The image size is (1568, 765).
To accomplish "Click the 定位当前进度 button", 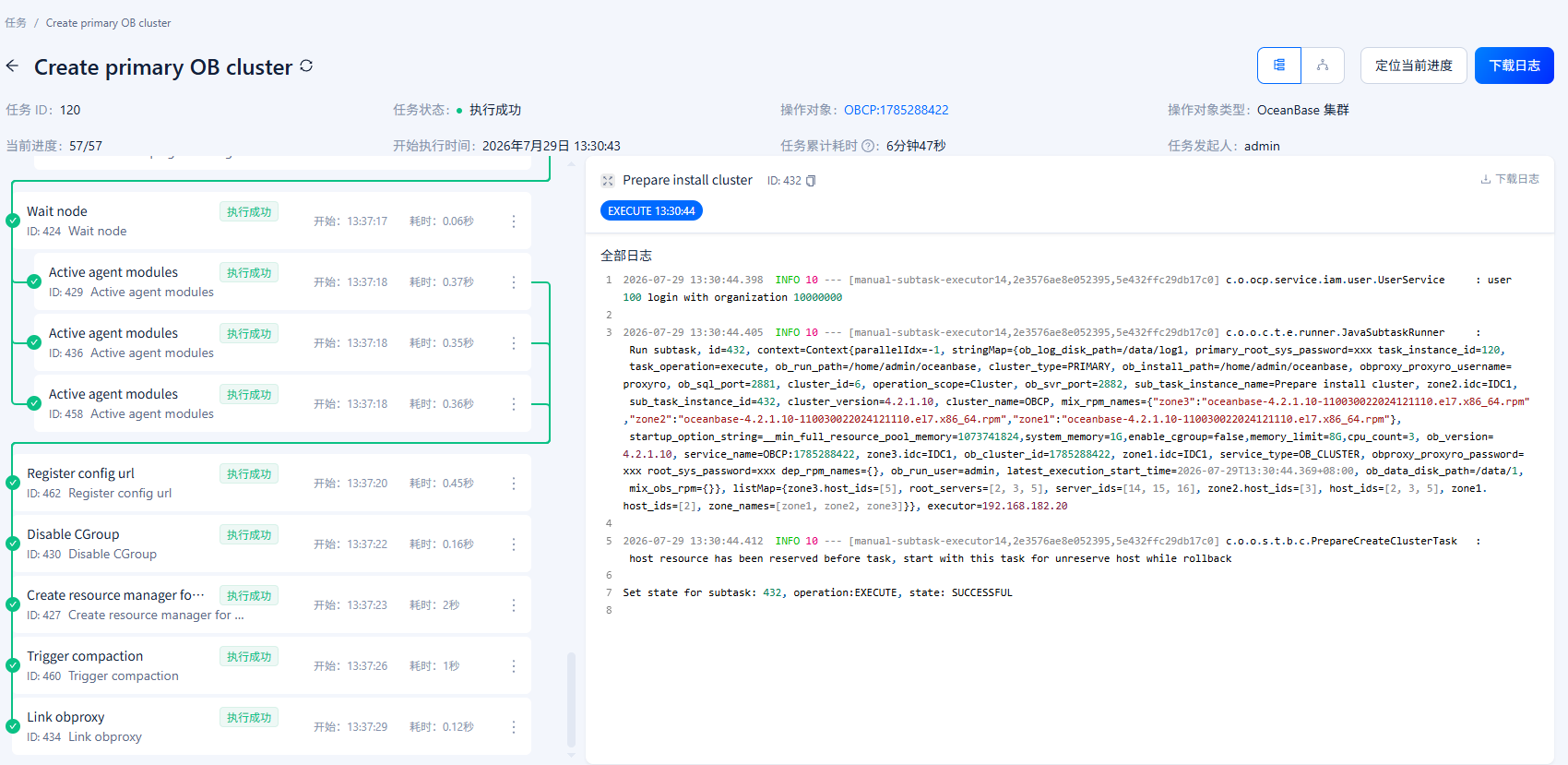I will pos(1413,66).
